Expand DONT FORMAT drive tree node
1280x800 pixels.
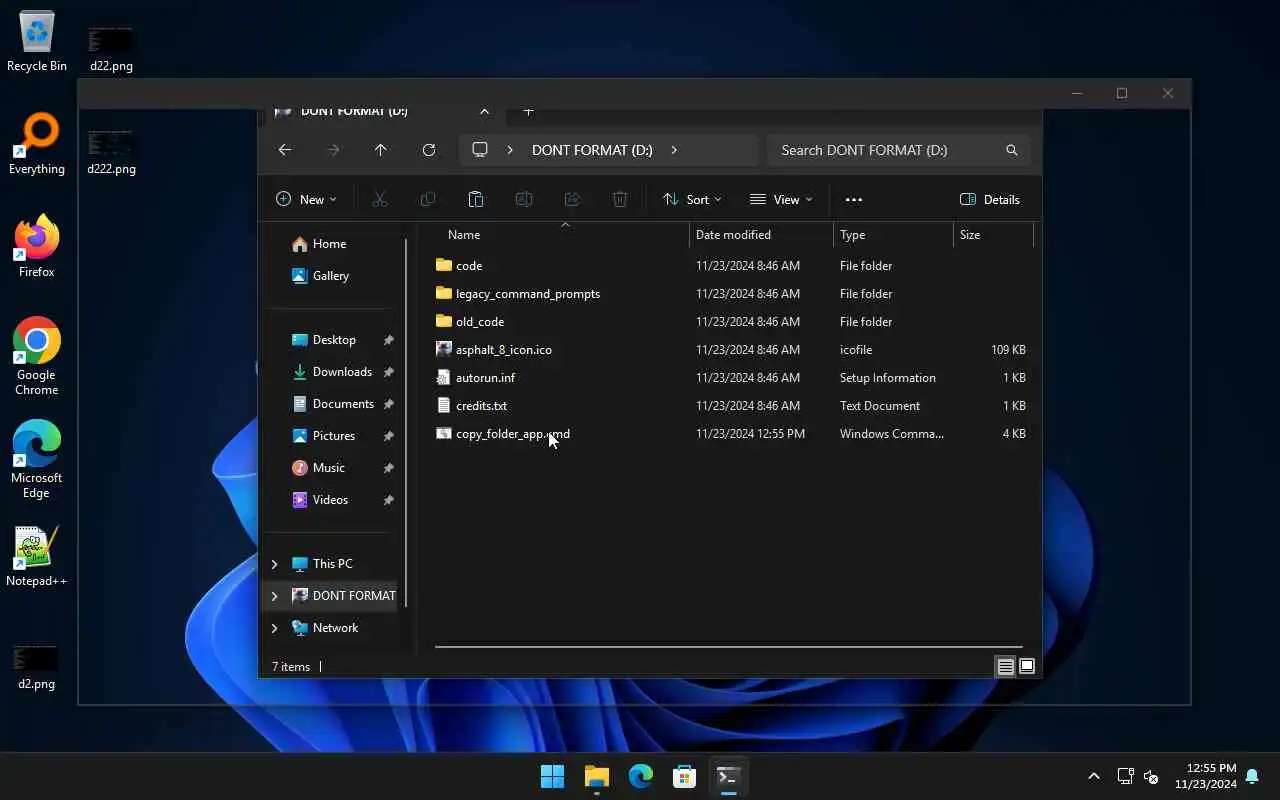coord(275,596)
